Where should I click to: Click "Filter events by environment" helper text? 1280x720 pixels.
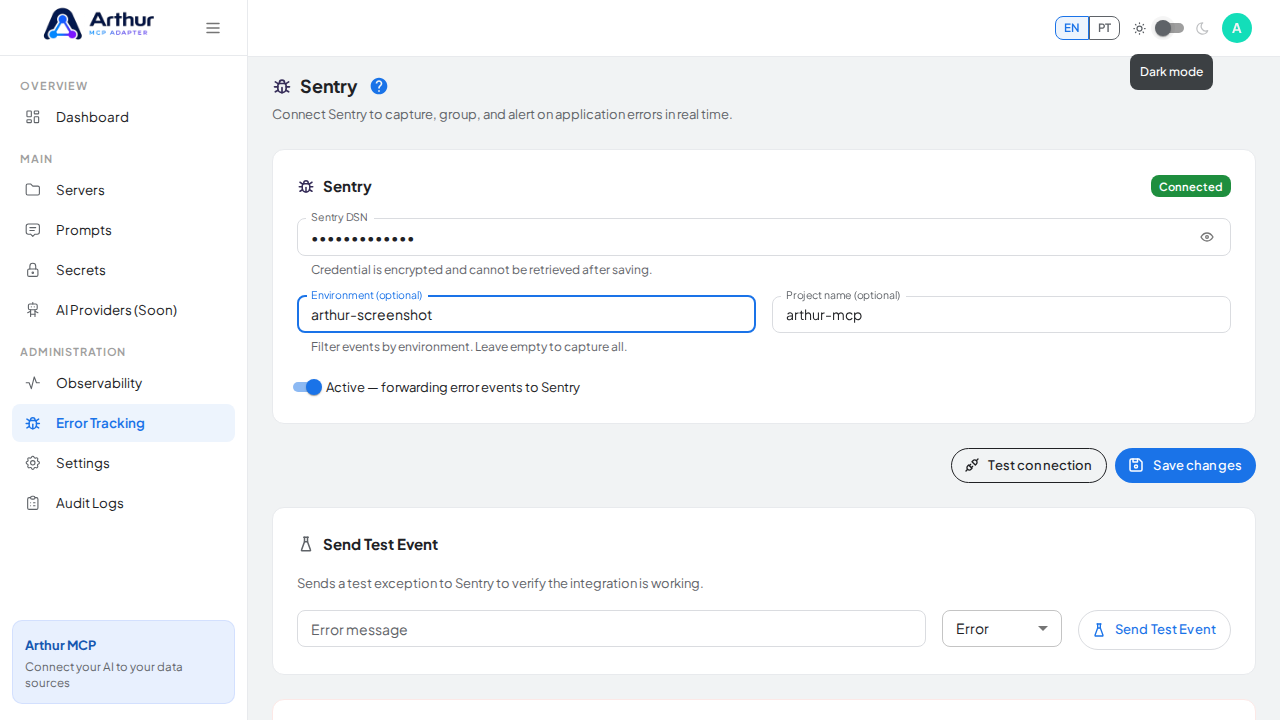469,347
